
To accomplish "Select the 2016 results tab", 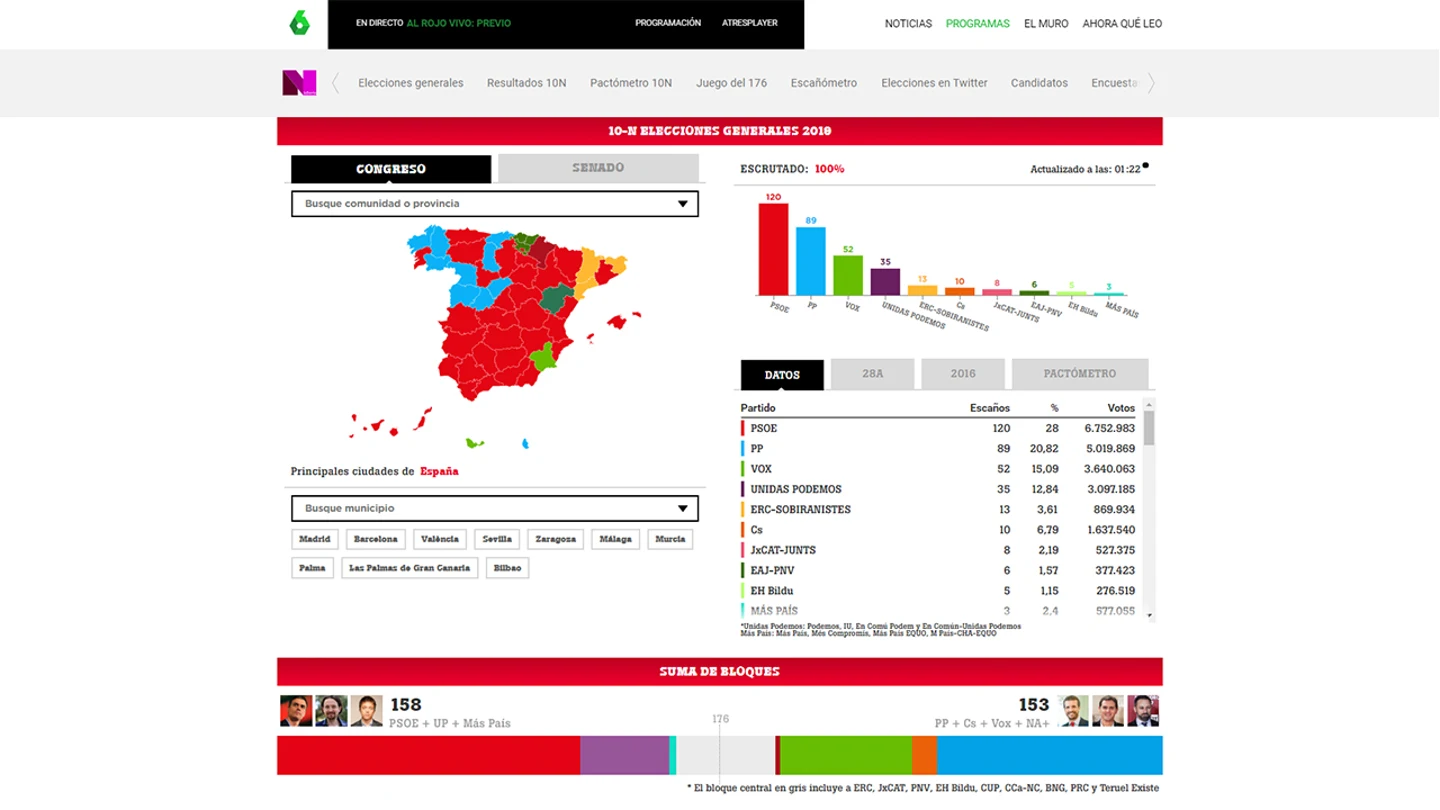I will (x=963, y=374).
